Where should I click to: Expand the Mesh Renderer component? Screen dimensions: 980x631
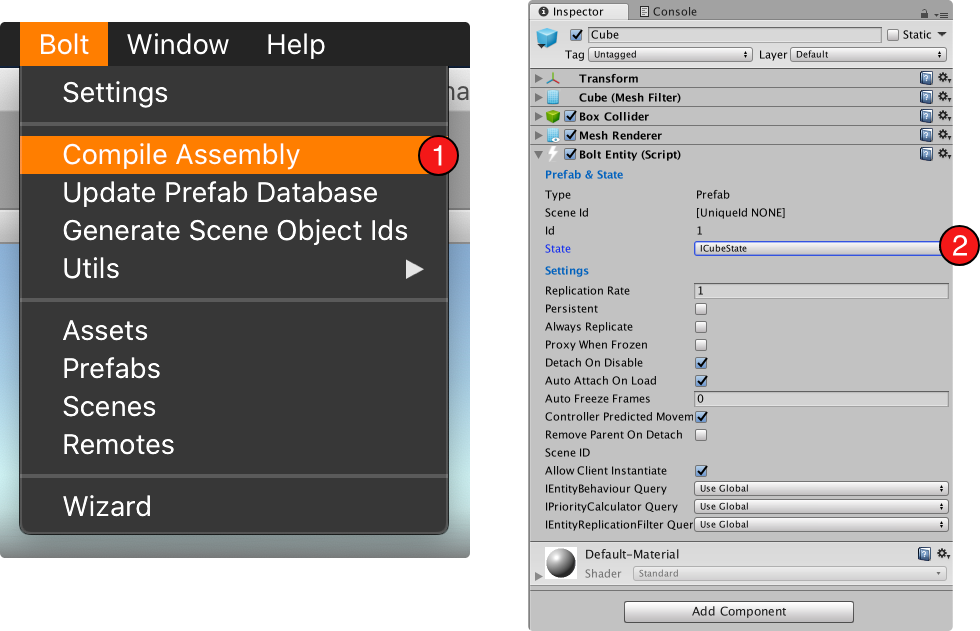point(538,135)
